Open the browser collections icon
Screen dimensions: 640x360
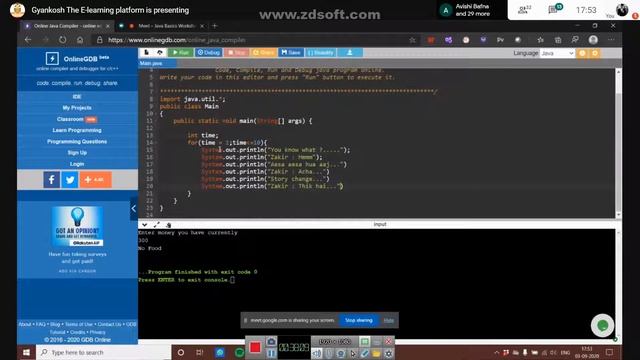click(x=558, y=40)
